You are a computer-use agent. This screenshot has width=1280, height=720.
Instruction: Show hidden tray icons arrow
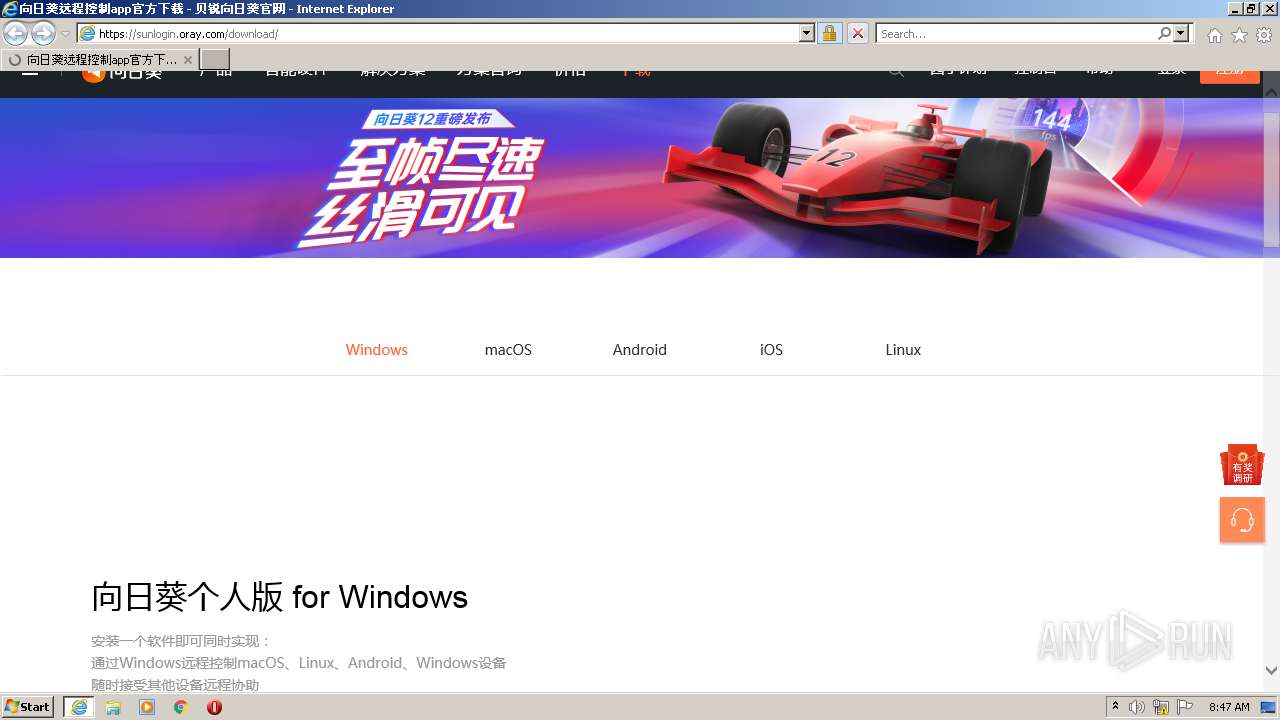[x=1116, y=707]
